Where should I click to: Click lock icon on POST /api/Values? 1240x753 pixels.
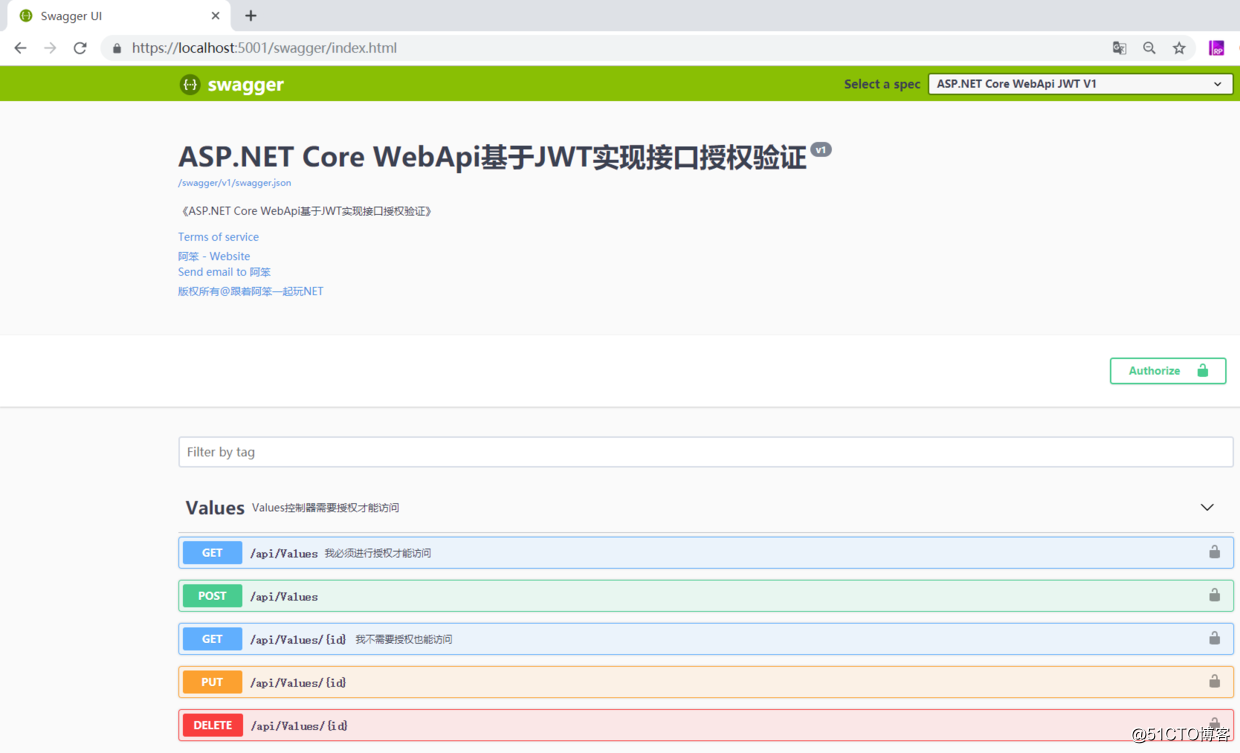pos(1214,595)
